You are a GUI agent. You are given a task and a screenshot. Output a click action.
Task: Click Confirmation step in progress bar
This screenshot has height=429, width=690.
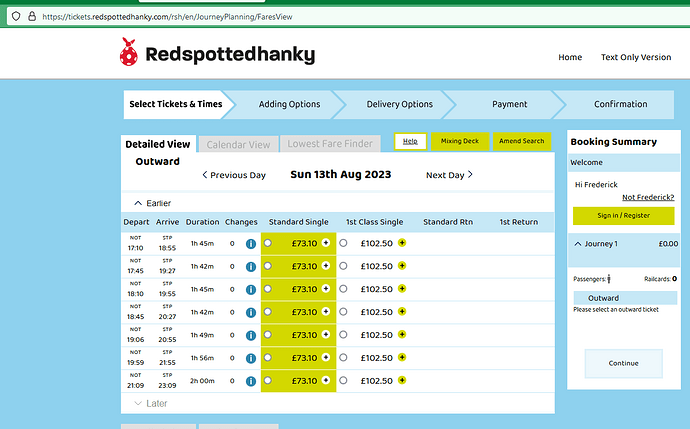(x=620, y=104)
